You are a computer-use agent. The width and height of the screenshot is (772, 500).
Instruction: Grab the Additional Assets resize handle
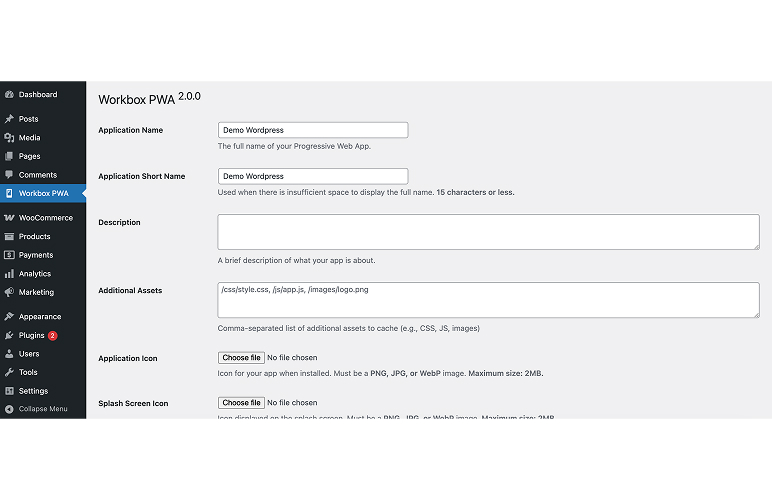[x=756, y=314]
